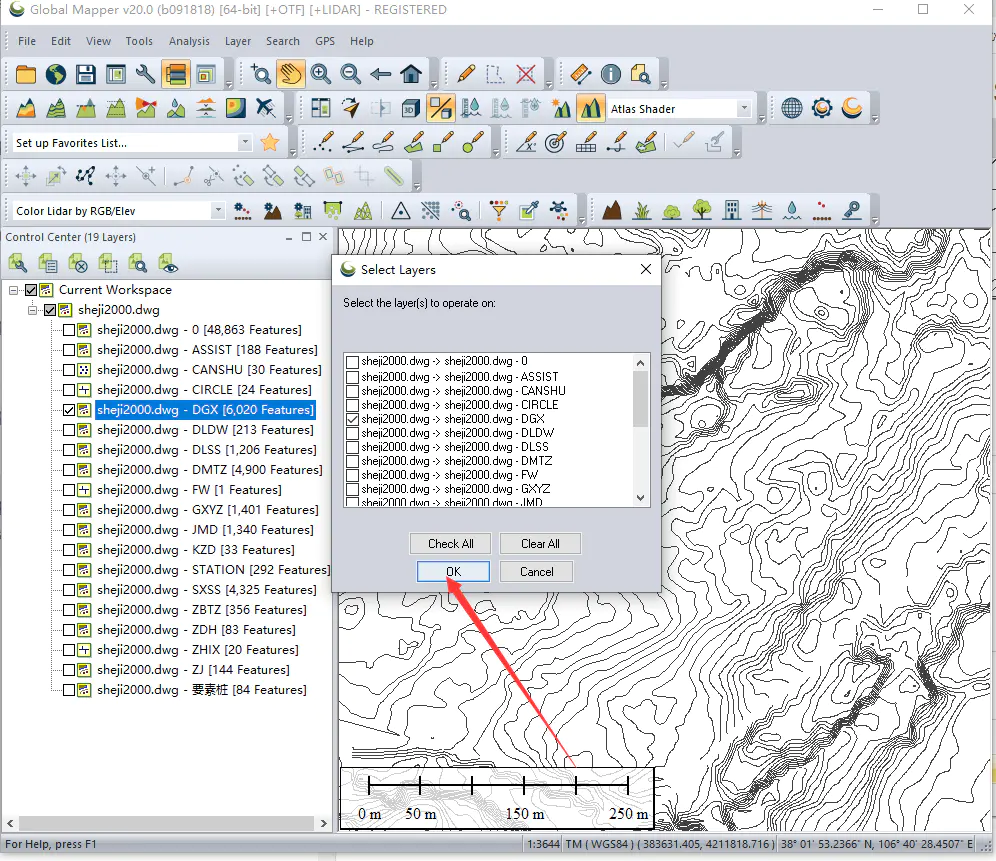Activate the Measure ruler tool
The height and width of the screenshot is (861, 996).
coord(581,74)
